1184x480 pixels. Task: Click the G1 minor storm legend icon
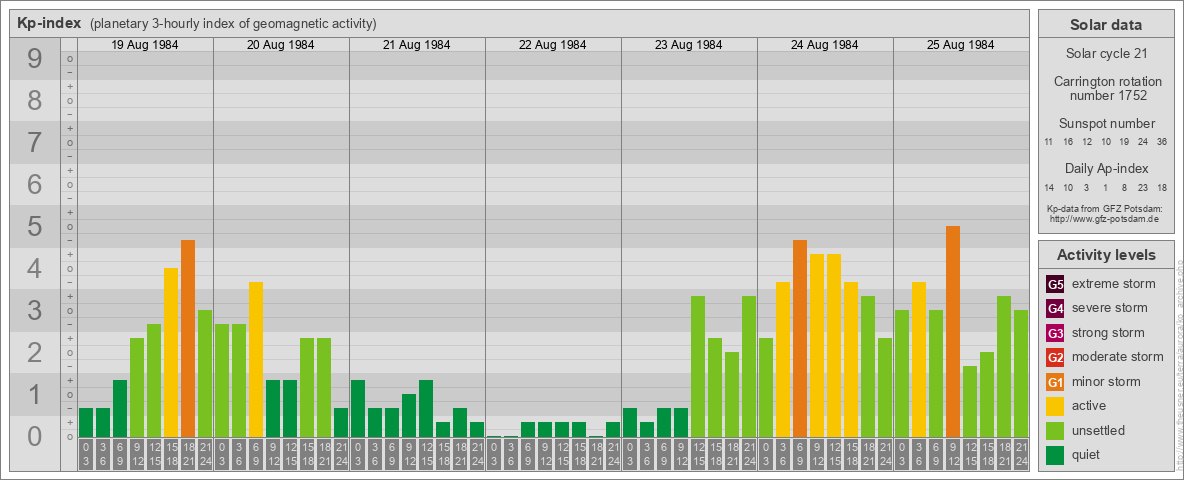pos(1055,382)
